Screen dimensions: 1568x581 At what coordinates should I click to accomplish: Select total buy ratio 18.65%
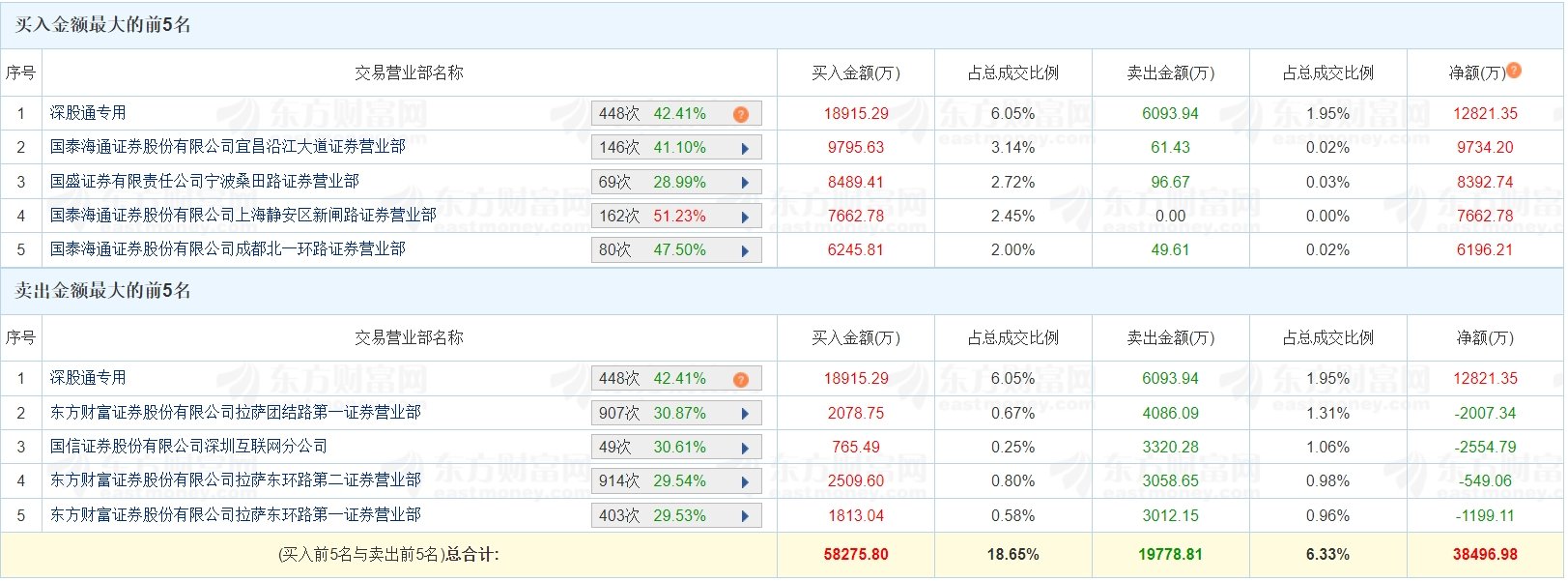tap(1012, 555)
